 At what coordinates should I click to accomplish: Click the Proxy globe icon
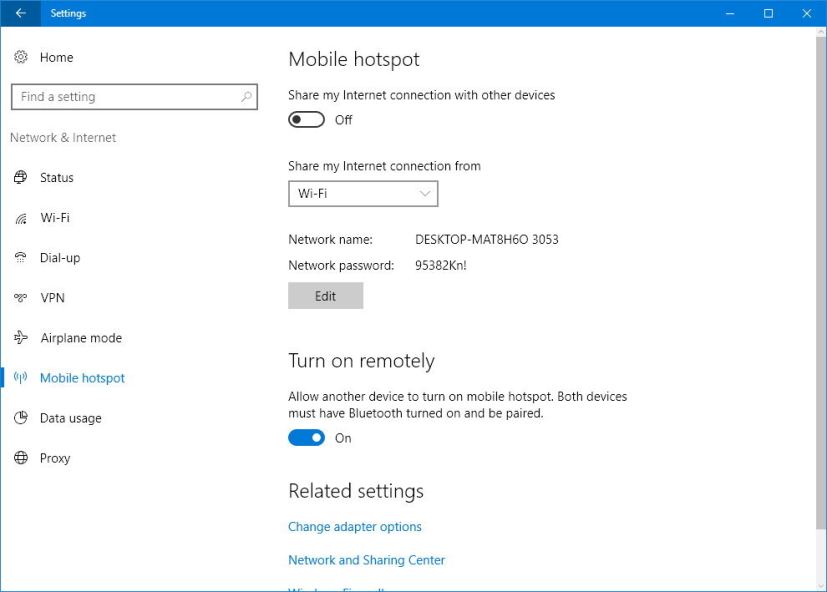pyautogui.click(x=21, y=458)
